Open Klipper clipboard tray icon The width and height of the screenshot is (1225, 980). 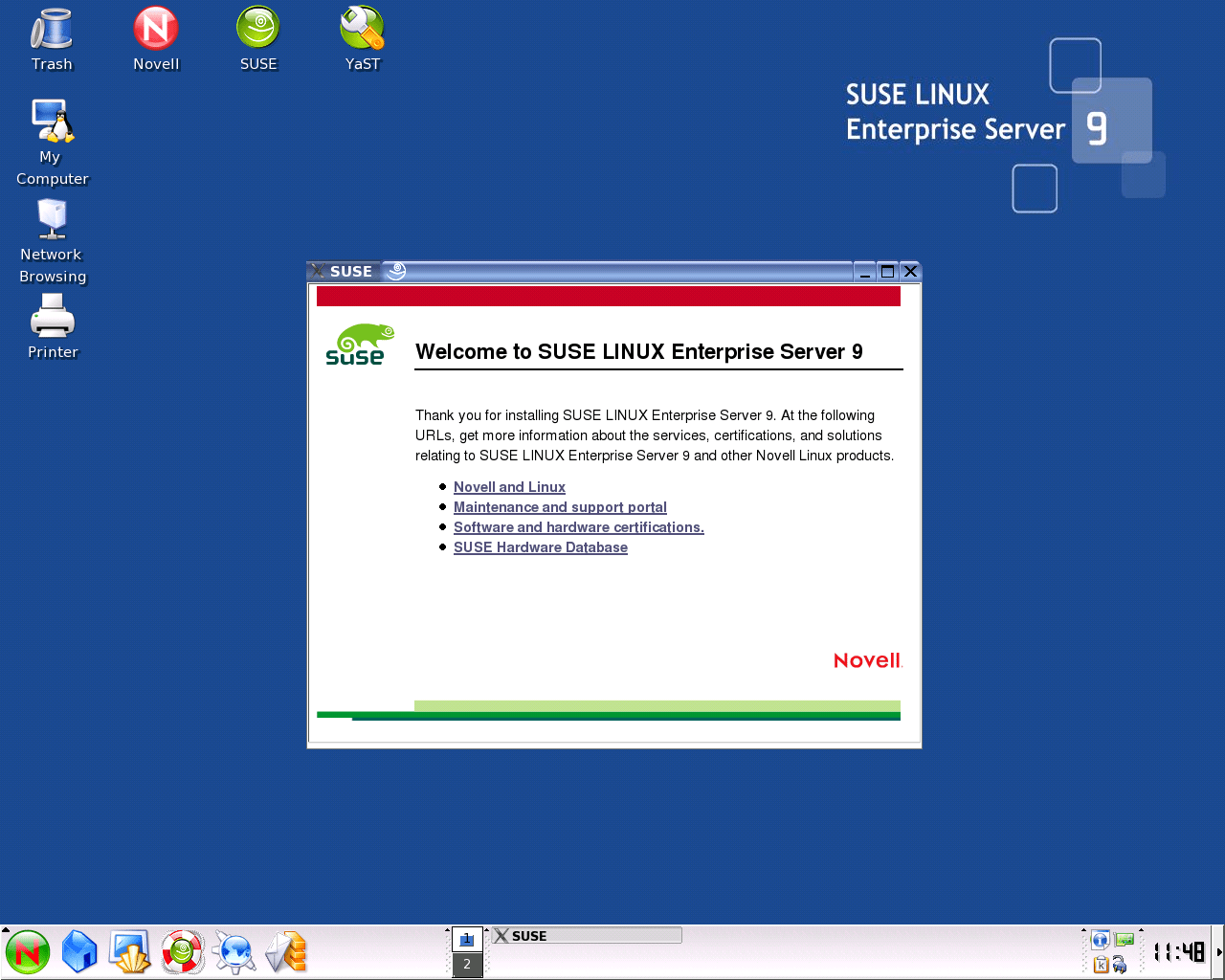1101,965
